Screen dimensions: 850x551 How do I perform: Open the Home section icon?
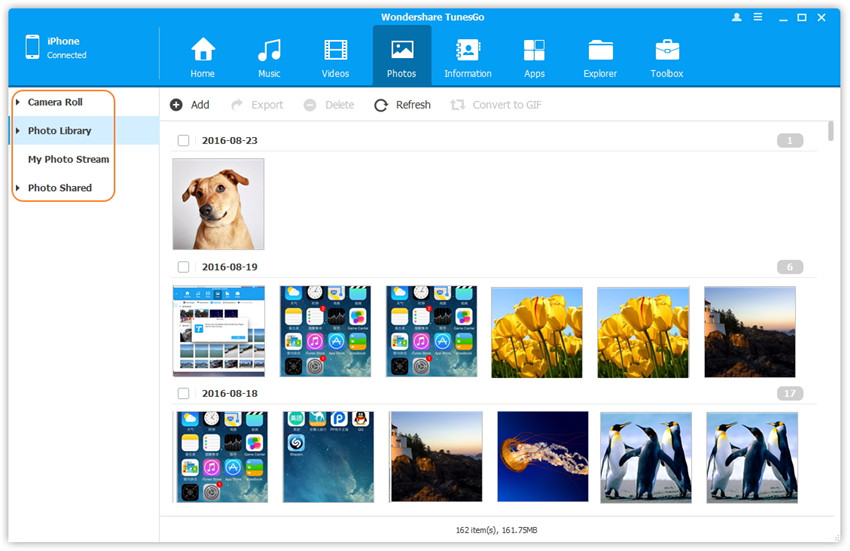click(x=203, y=50)
